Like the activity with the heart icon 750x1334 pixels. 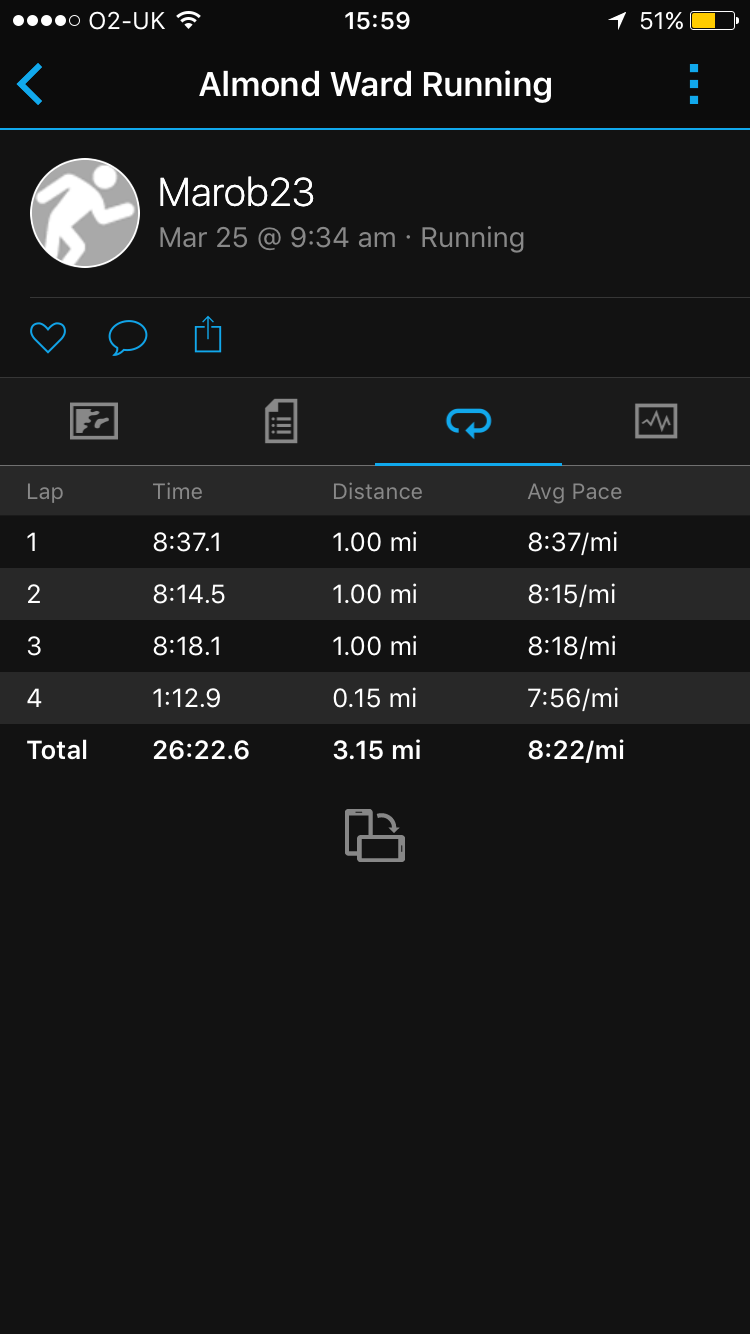pos(47,337)
